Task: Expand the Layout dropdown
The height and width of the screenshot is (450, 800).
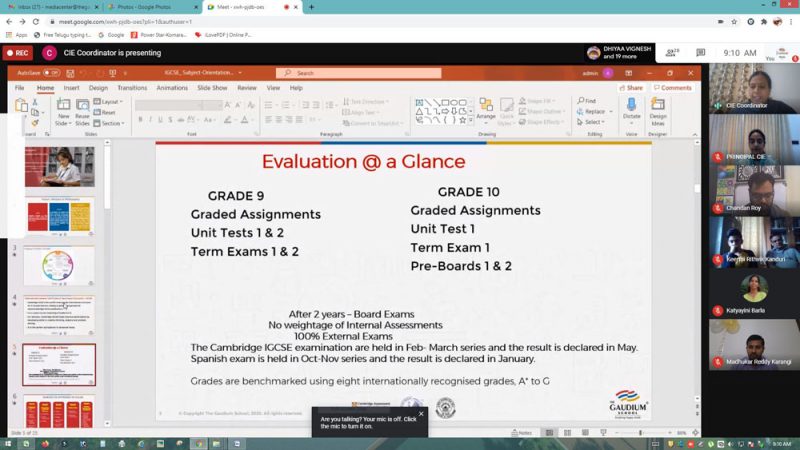Action: 109,102
